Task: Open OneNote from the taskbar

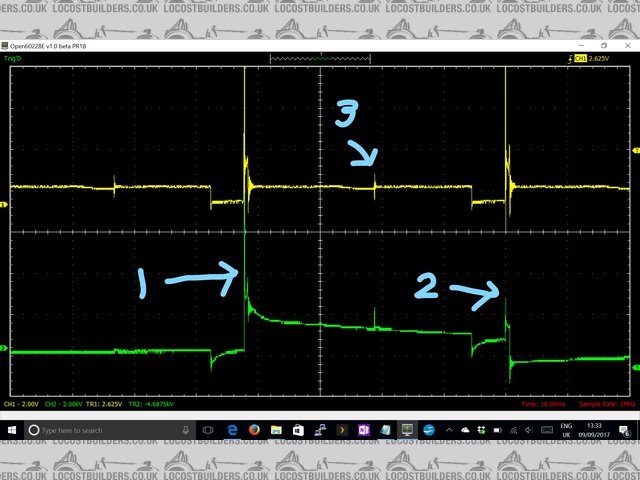Action: 364,429
